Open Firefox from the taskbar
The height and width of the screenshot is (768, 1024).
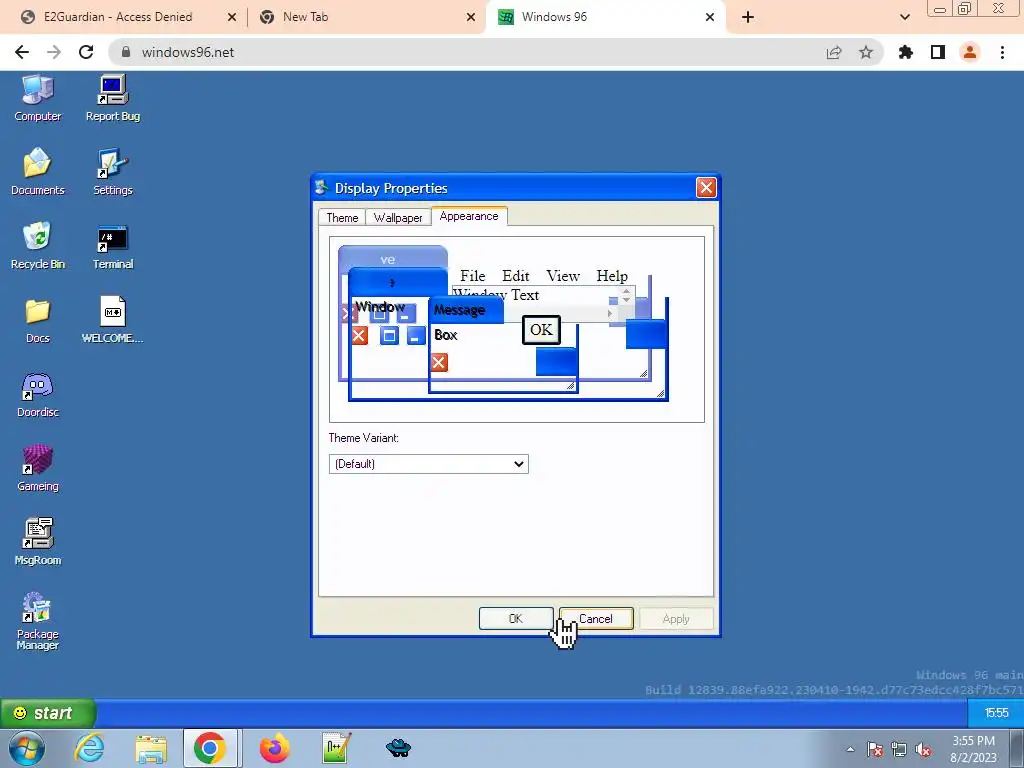point(274,748)
